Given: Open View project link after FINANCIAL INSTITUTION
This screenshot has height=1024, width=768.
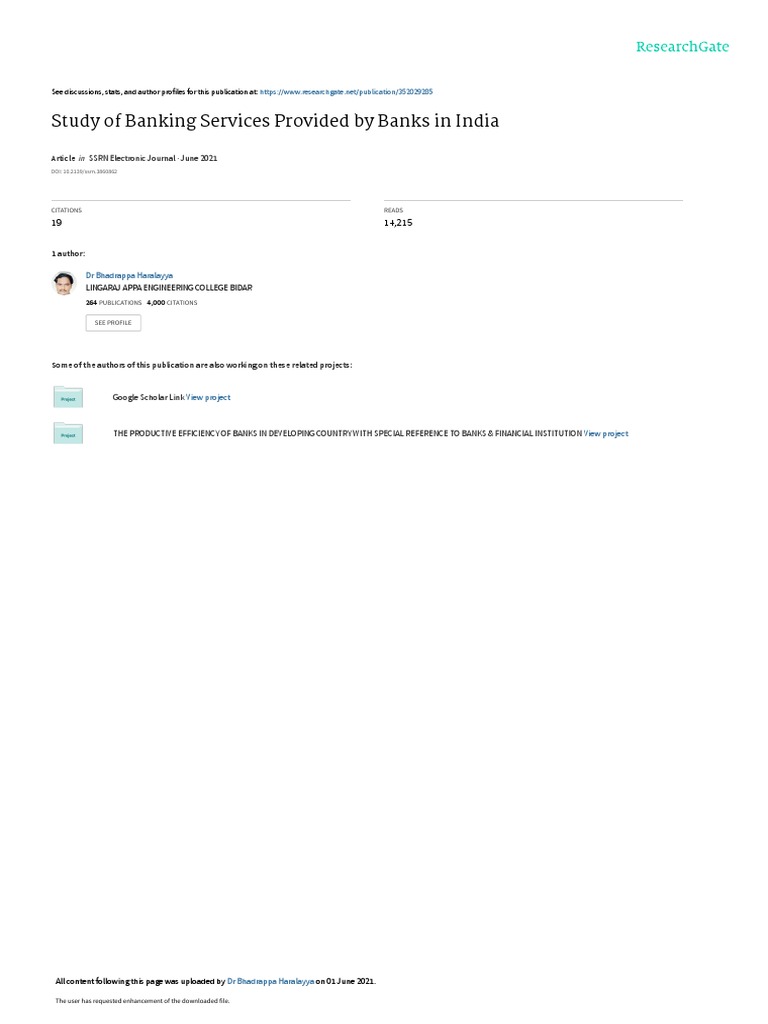Looking at the screenshot, I should [x=606, y=434].
